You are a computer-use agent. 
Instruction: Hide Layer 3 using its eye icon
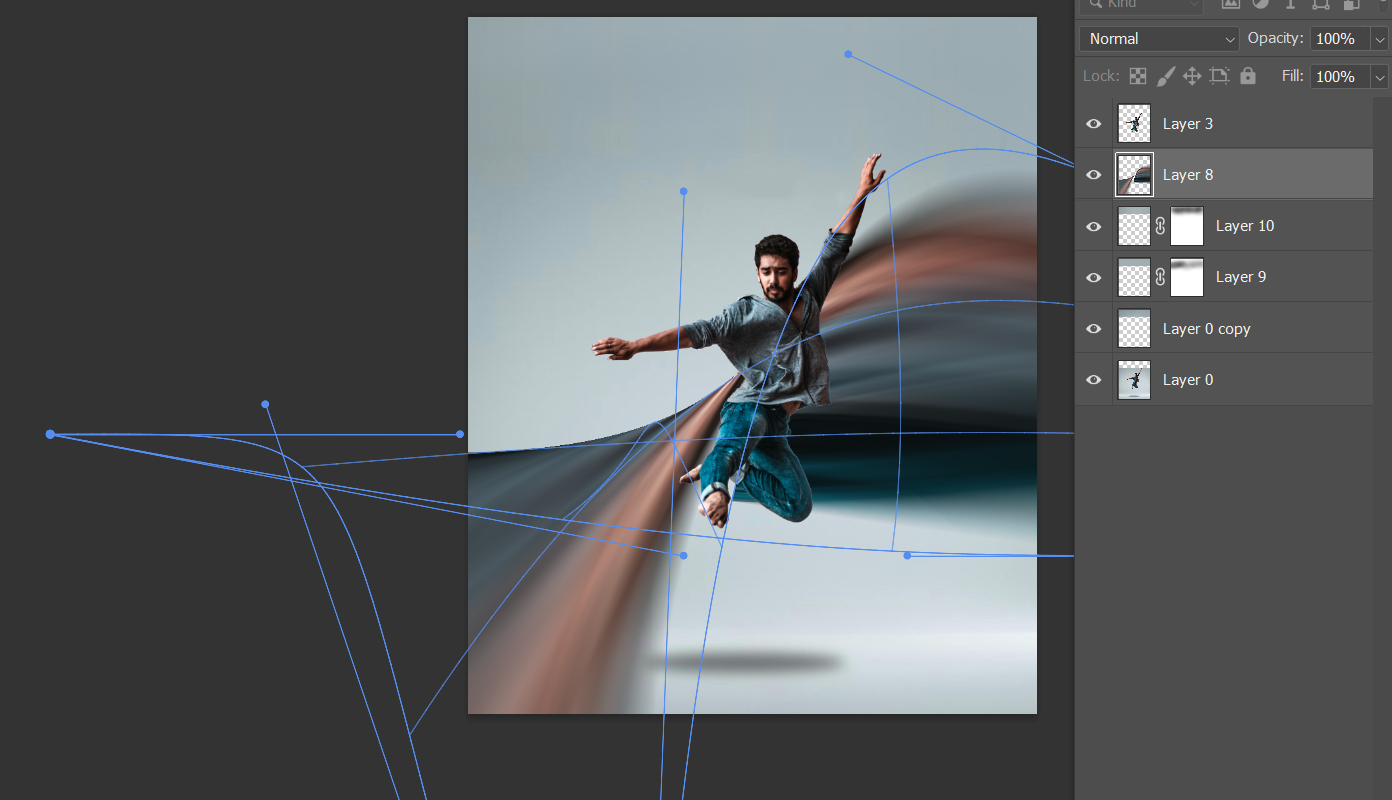pos(1094,124)
